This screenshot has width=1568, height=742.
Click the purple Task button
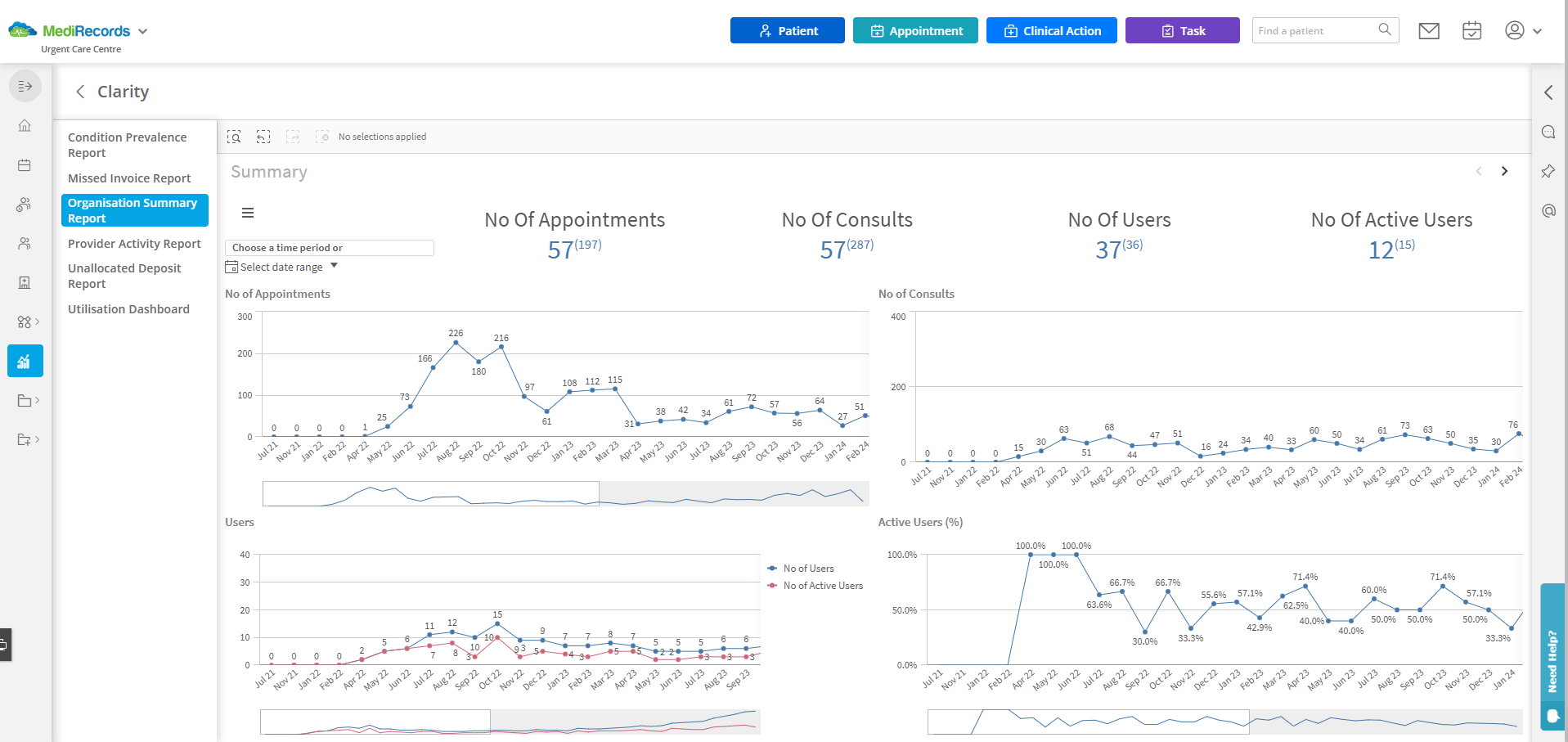[x=1182, y=31]
